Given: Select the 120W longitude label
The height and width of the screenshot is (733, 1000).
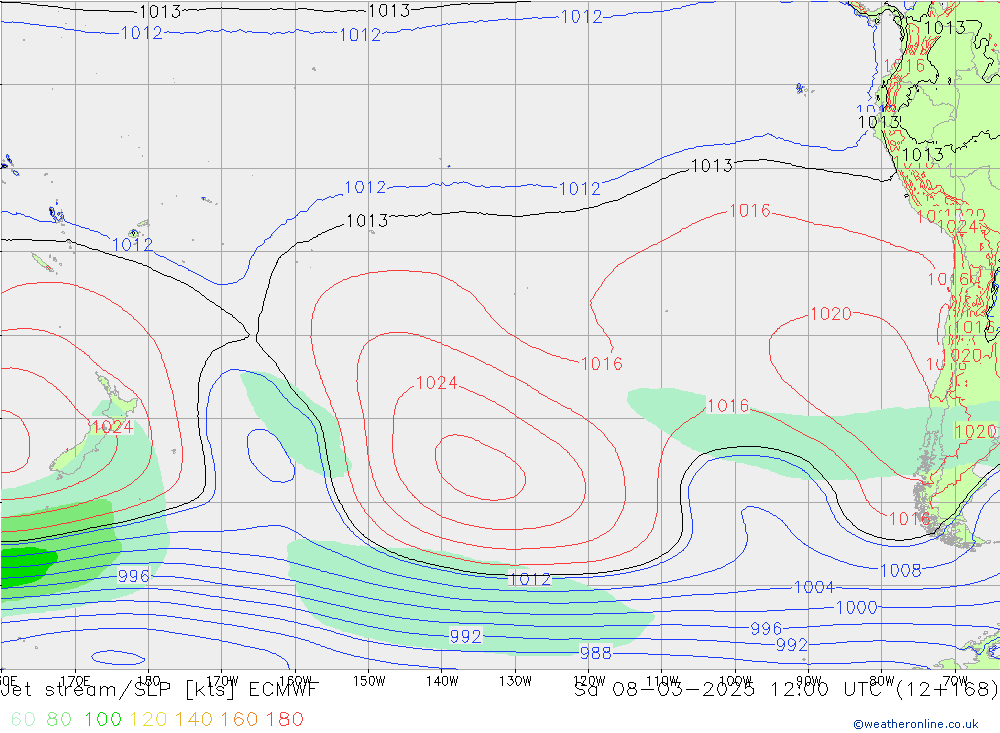Looking at the screenshot, I should (589, 681).
